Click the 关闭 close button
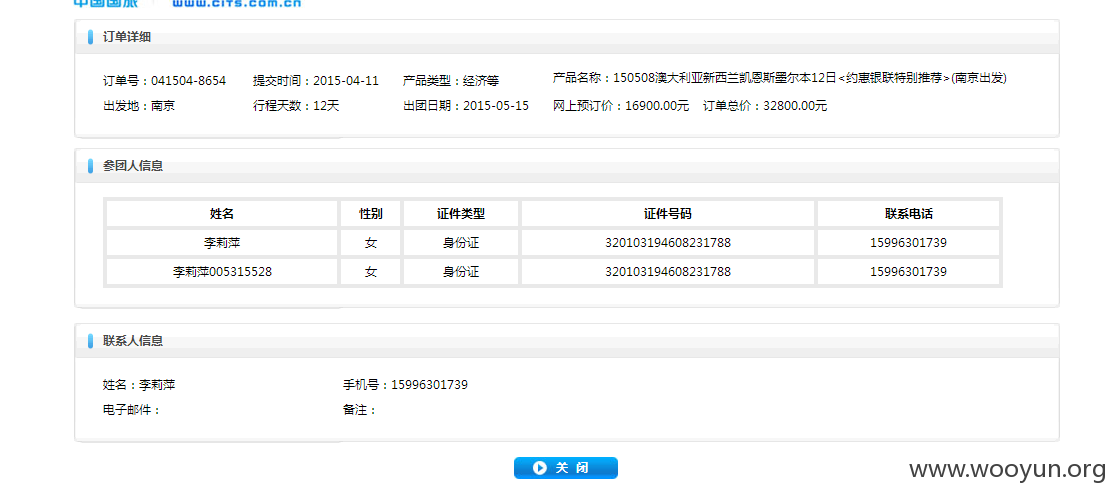 point(565,467)
